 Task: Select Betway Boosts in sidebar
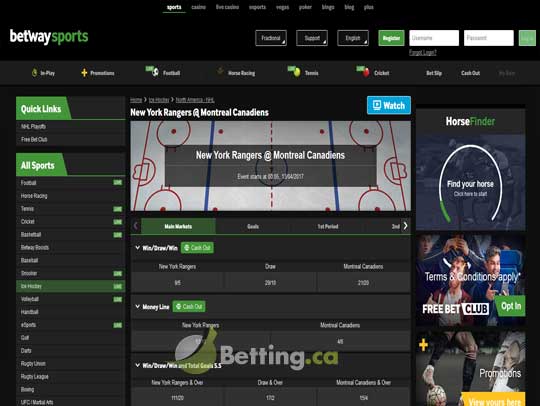click(x=71, y=247)
